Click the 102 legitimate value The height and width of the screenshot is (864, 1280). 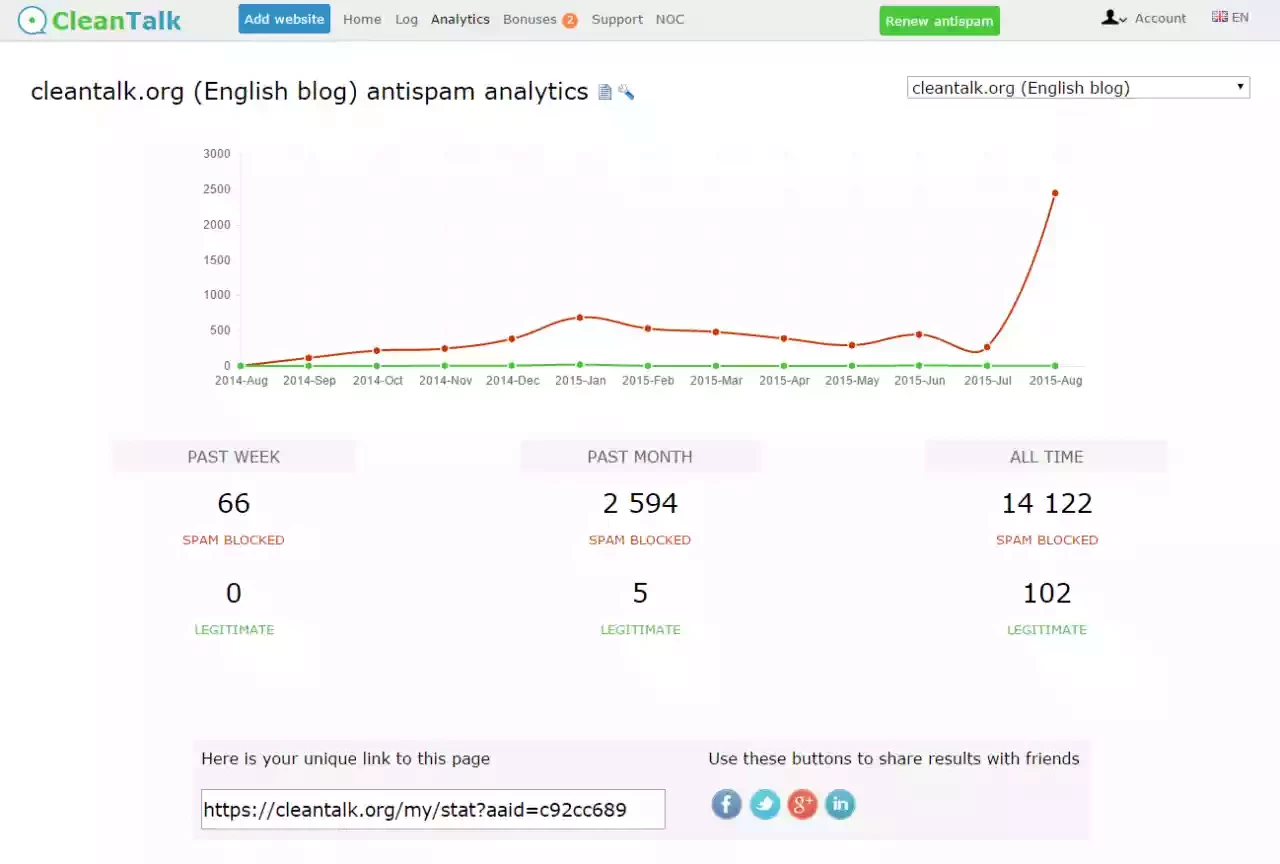(x=1047, y=593)
